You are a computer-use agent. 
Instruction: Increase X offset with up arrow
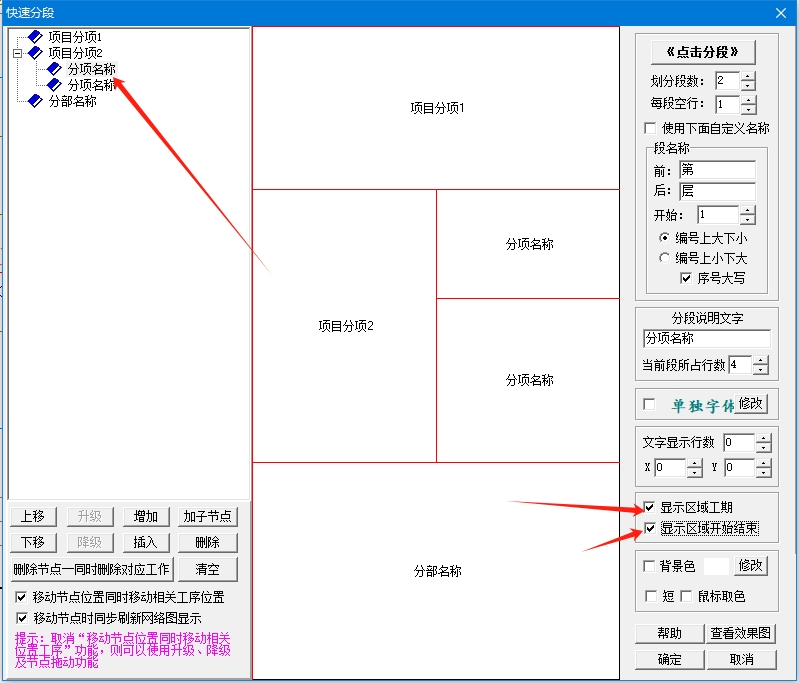[x=695, y=463]
